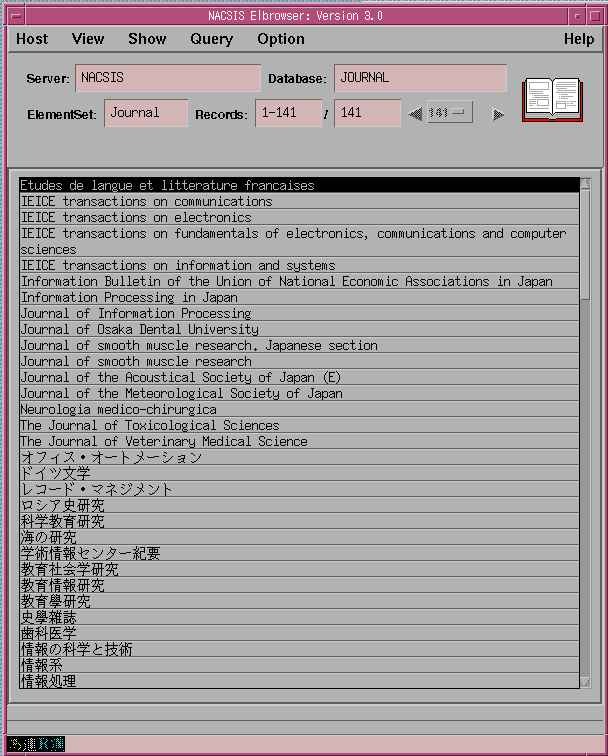
Task: Open the window menu button in title bar
Action: pos(16,16)
